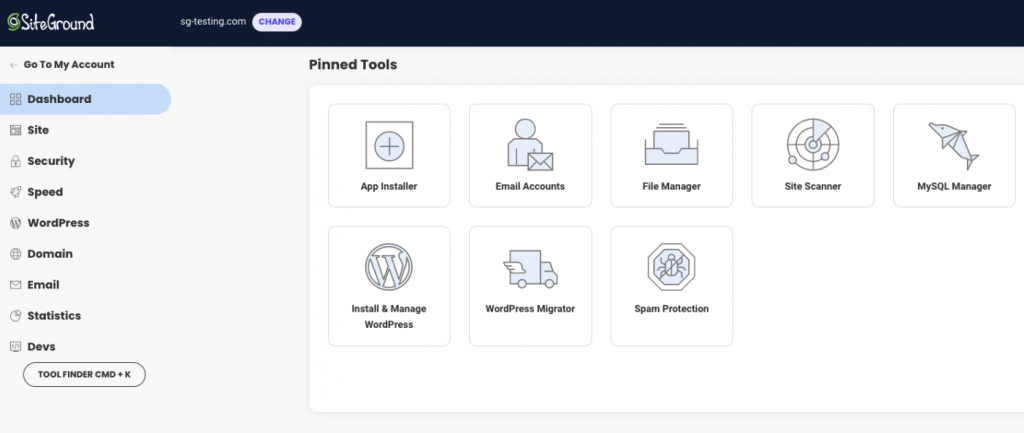Launch the Site Scanner radar icon
Viewport: 1024px width, 433px height.
point(812,144)
